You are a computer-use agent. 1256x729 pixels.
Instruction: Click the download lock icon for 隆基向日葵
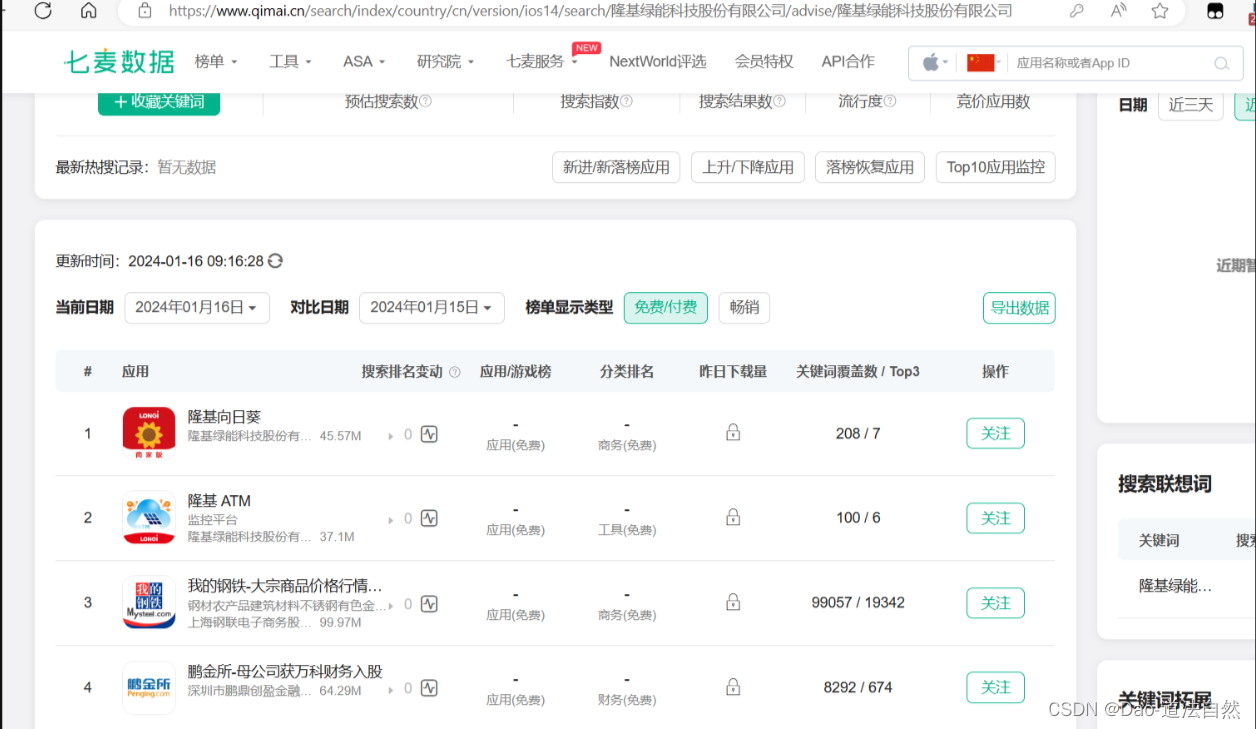click(x=733, y=432)
